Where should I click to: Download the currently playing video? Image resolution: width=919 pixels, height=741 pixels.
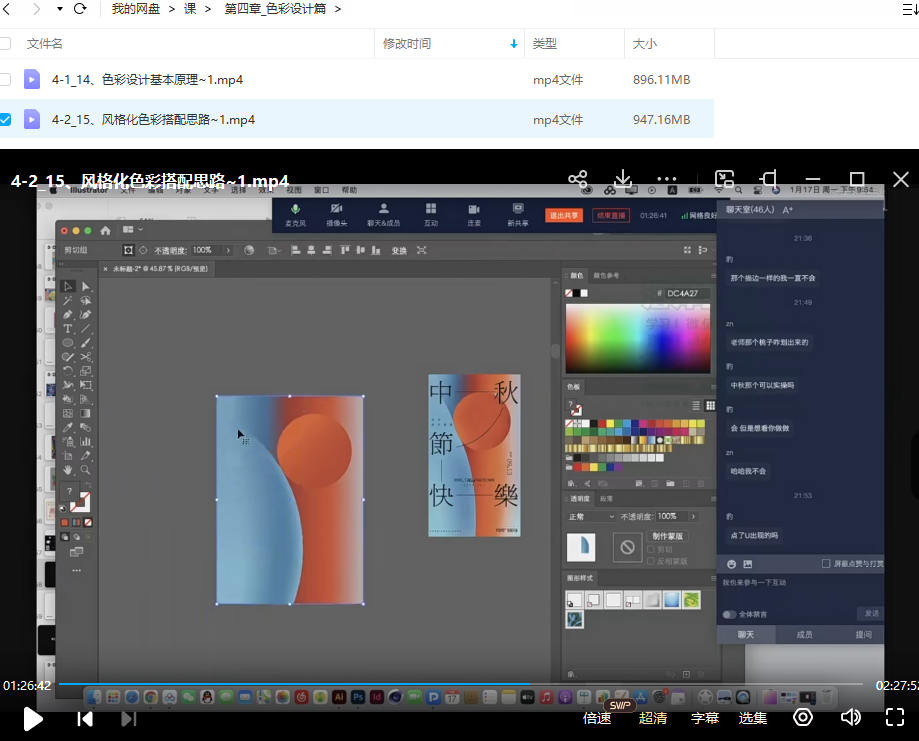(x=622, y=179)
